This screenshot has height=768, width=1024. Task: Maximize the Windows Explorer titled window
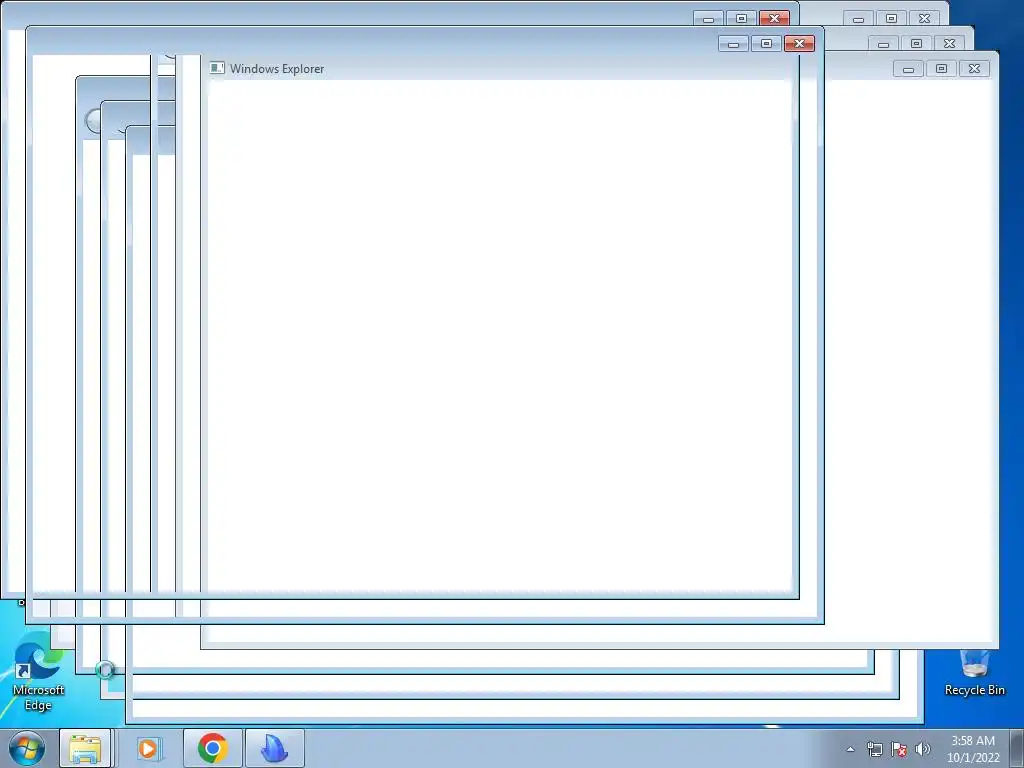coord(941,68)
